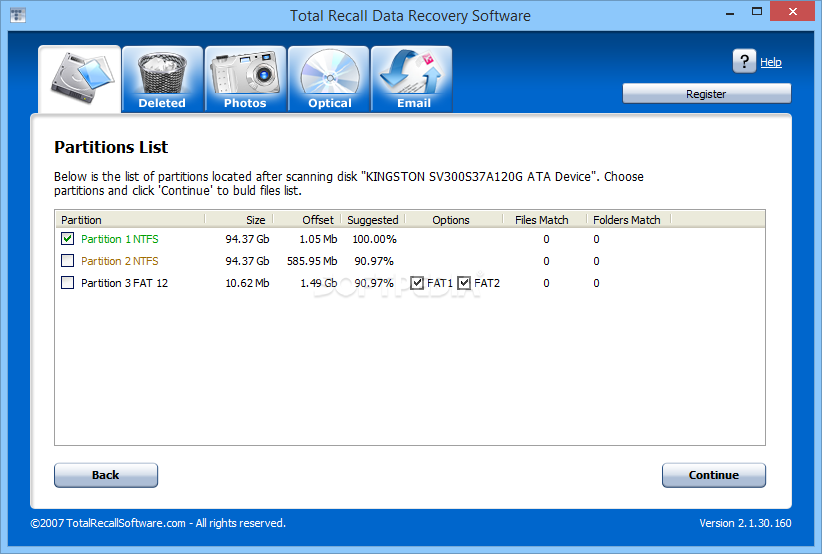
Task: Click the Register button
Action: tap(706, 94)
